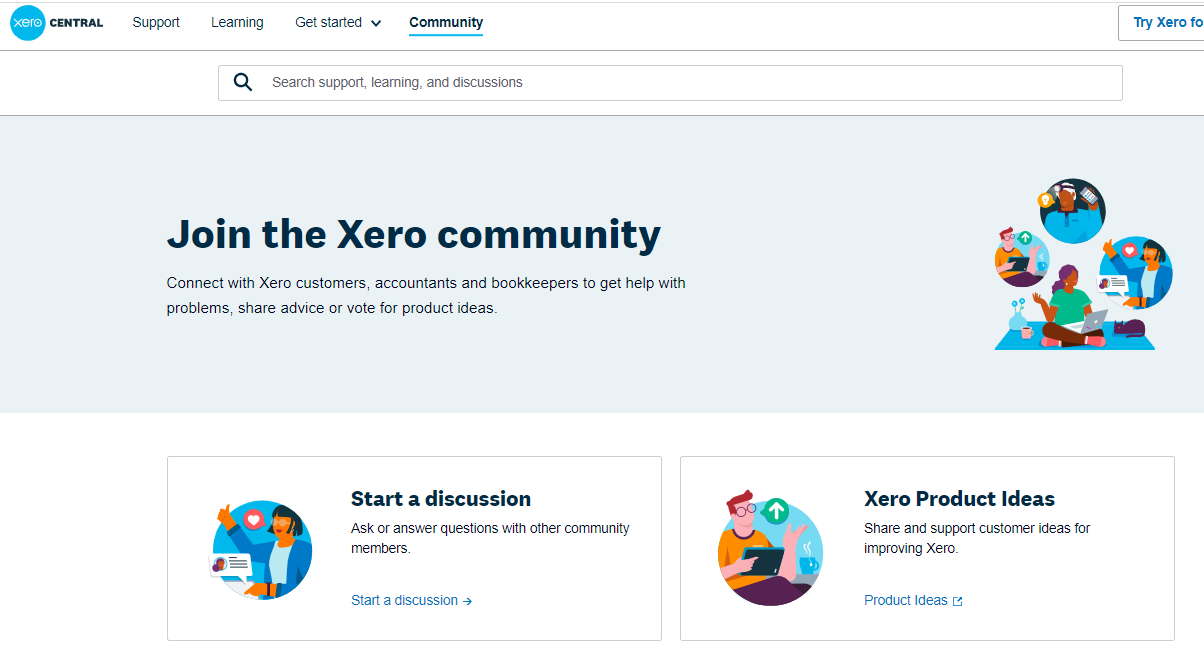Click the Start a discussion card heading
Screen dimensions: 1204x655
click(441, 499)
